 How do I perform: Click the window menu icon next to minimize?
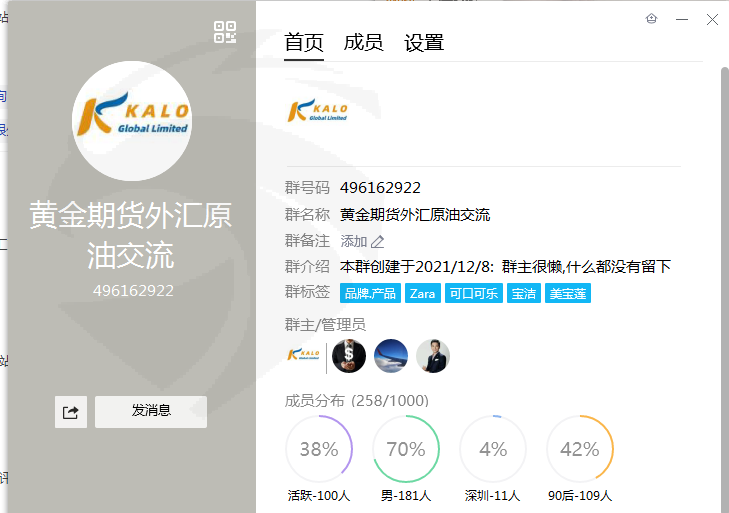pyautogui.click(x=651, y=19)
